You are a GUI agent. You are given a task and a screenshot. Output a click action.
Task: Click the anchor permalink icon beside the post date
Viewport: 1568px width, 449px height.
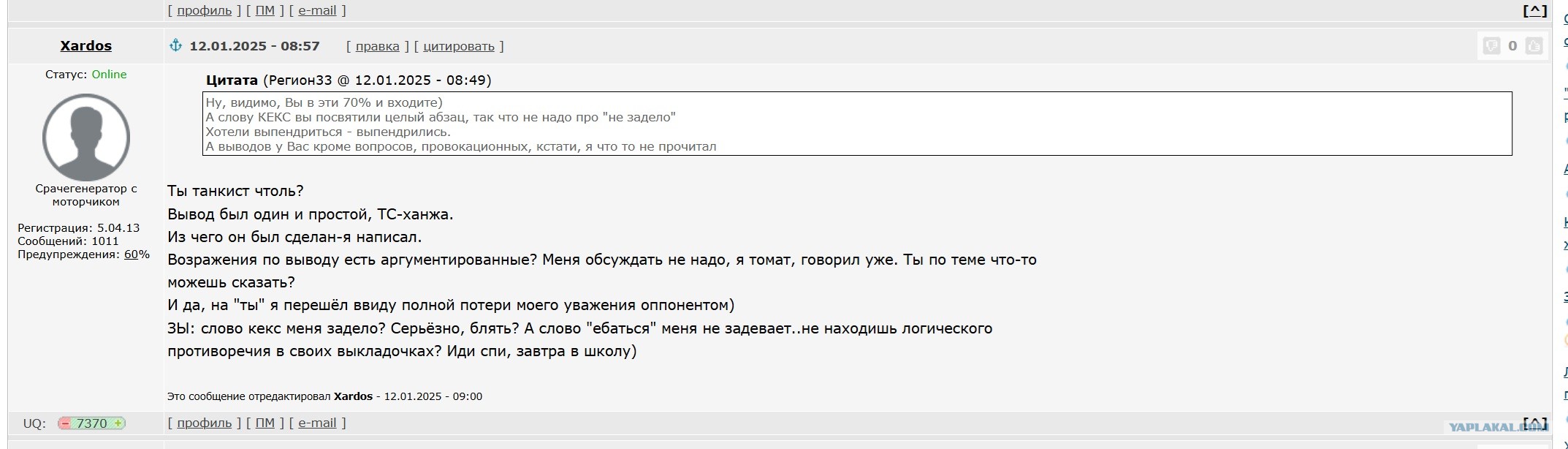coord(175,45)
